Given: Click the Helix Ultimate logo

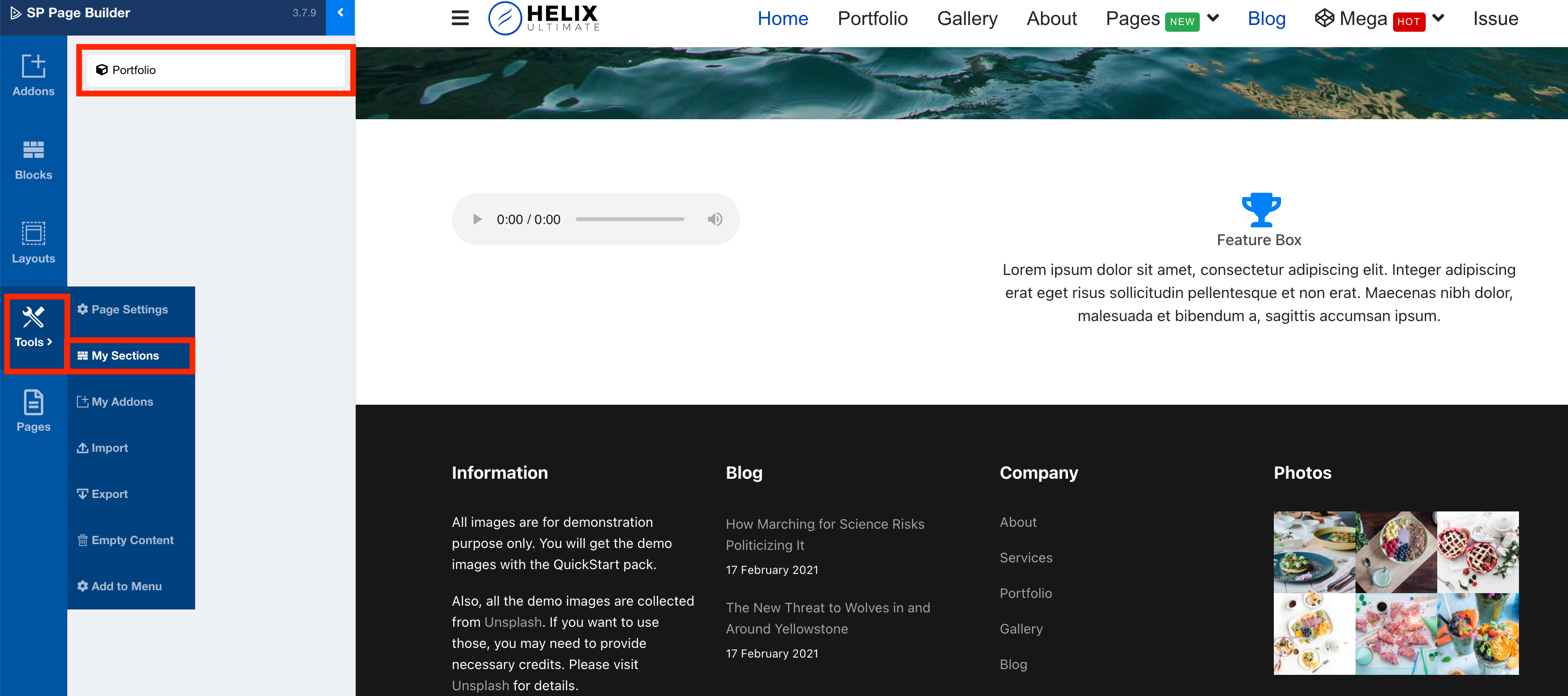Looking at the screenshot, I should pyautogui.click(x=544, y=18).
